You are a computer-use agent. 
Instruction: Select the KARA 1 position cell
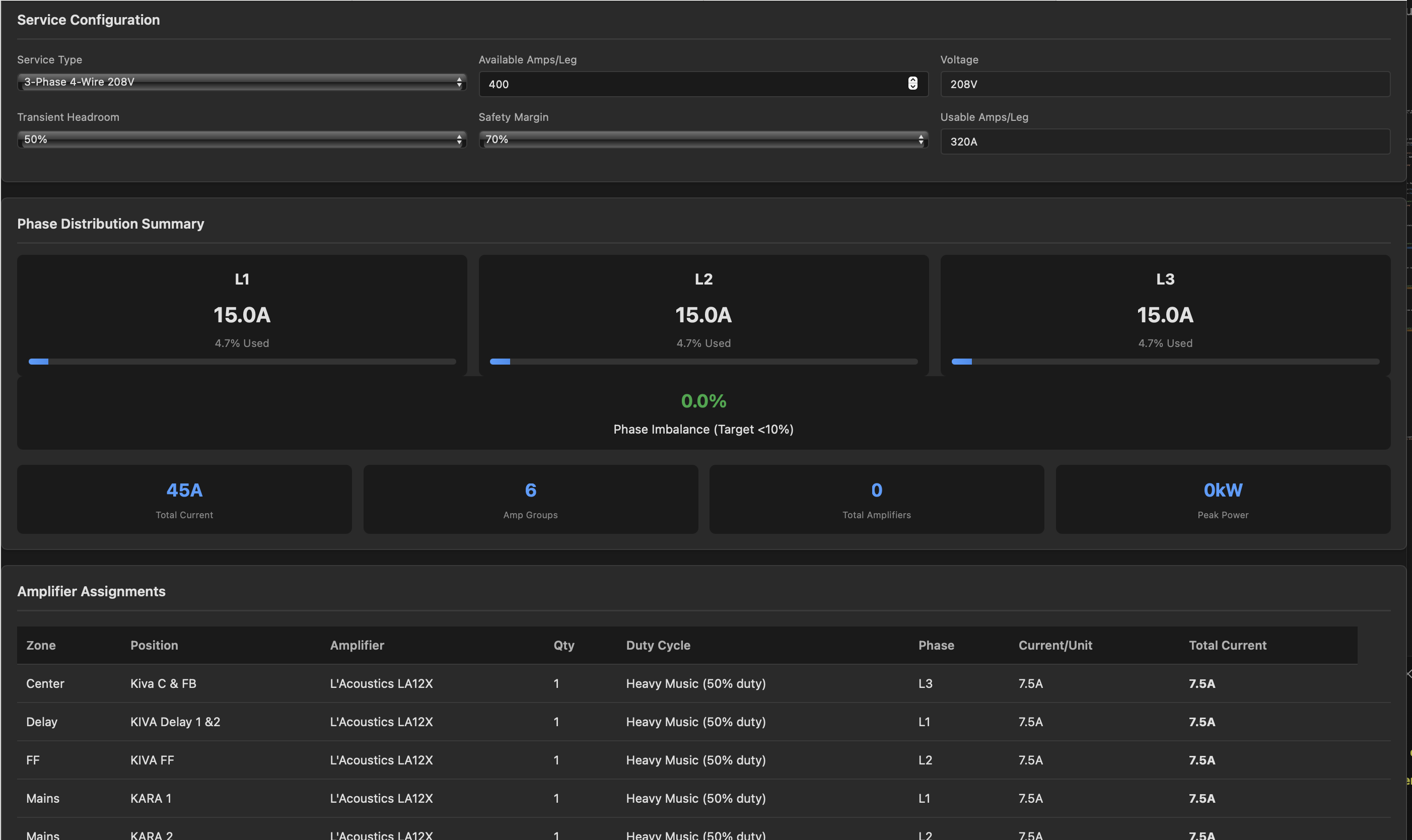click(x=151, y=798)
